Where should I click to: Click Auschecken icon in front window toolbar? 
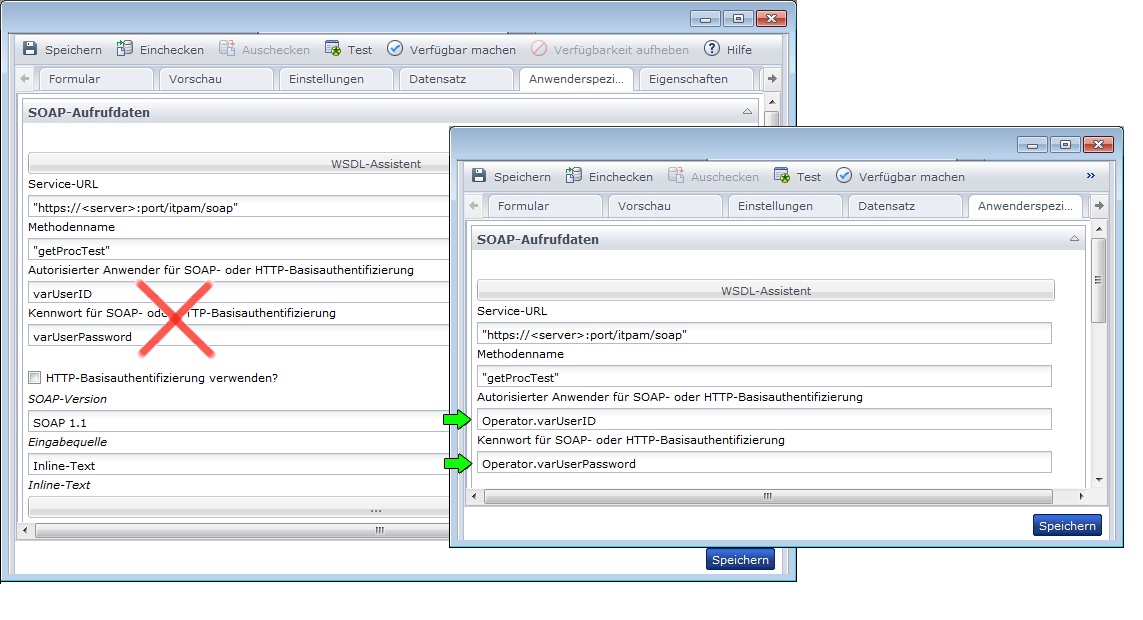pyautogui.click(x=676, y=175)
